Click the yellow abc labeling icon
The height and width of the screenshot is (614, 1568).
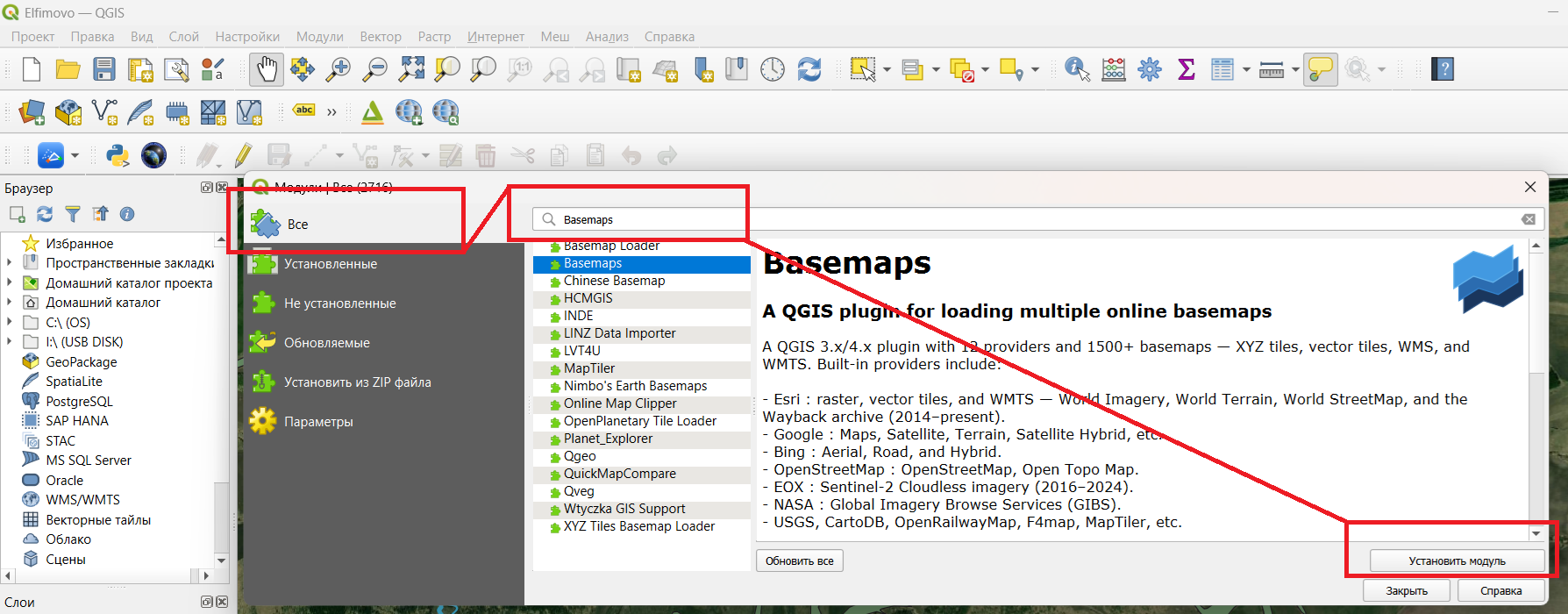pyautogui.click(x=304, y=110)
